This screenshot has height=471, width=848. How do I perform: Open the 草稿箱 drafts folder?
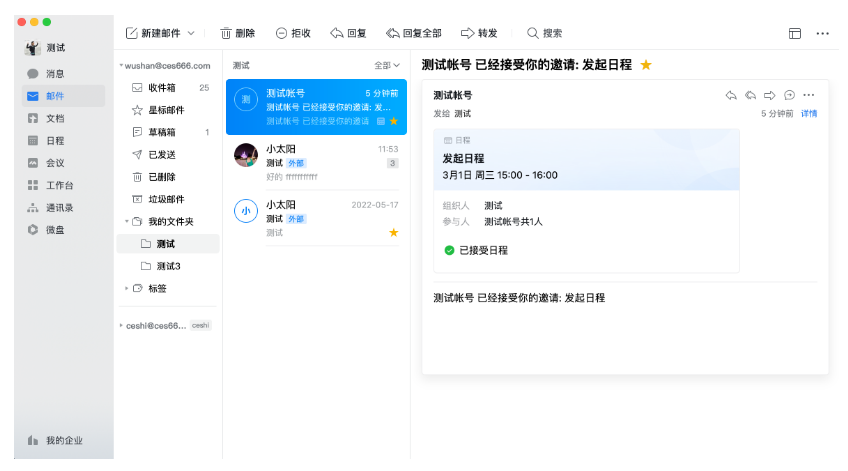168,132
